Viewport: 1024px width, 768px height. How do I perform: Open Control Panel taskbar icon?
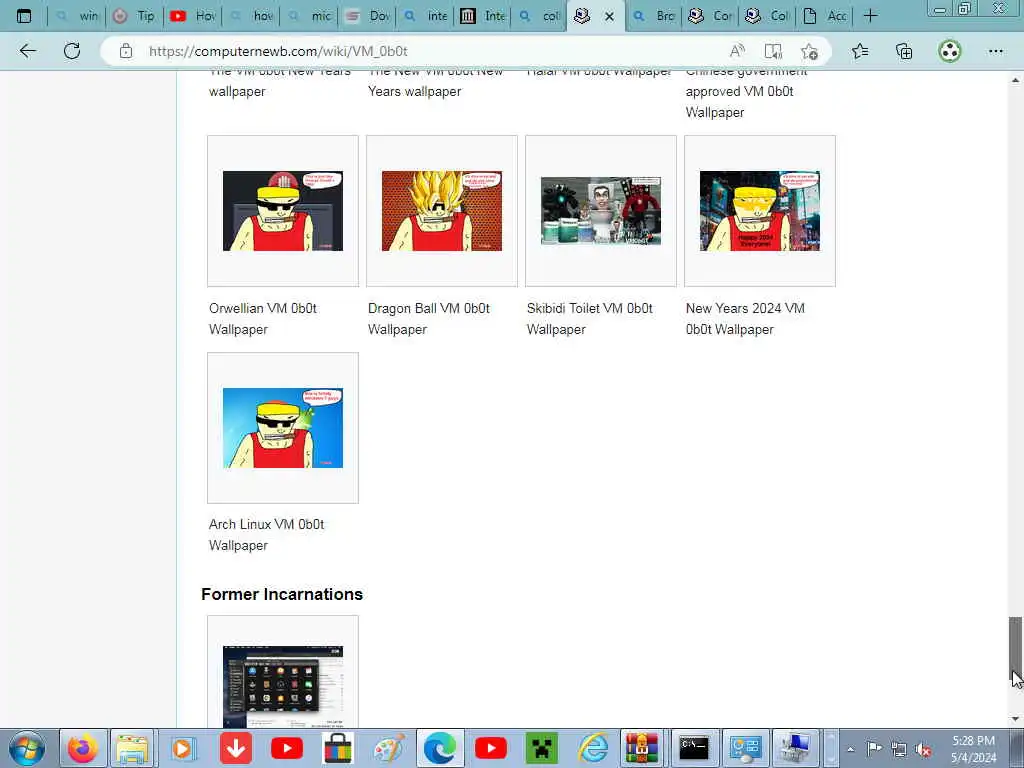745,748
